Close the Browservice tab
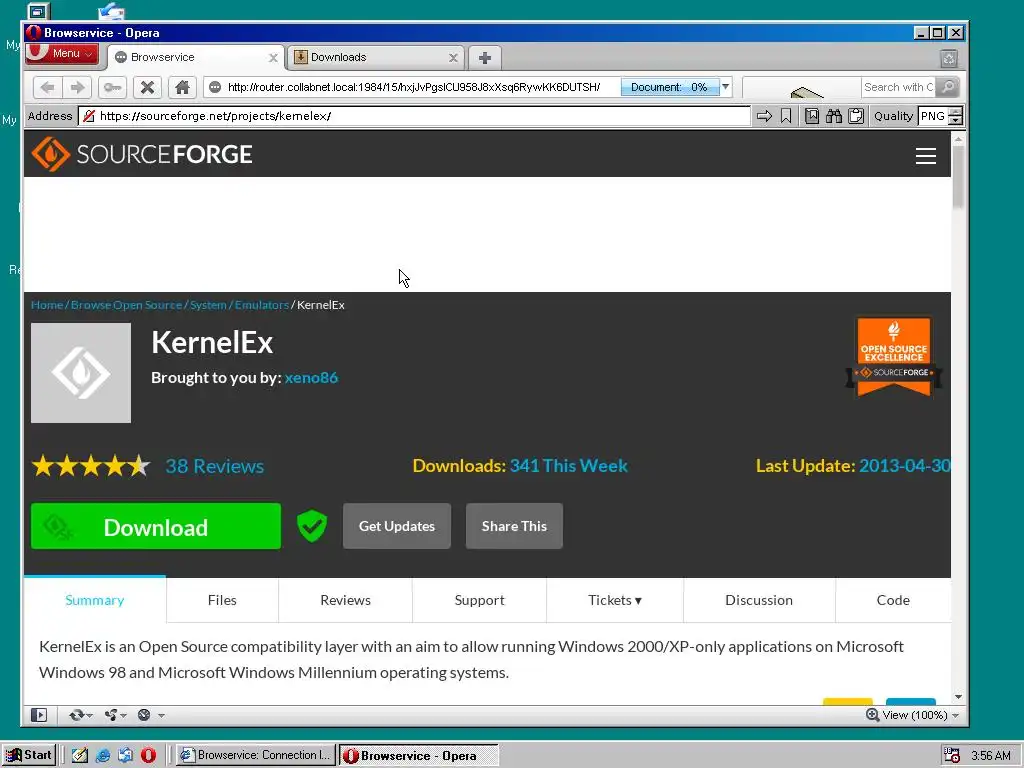 (x=274, y=58)
